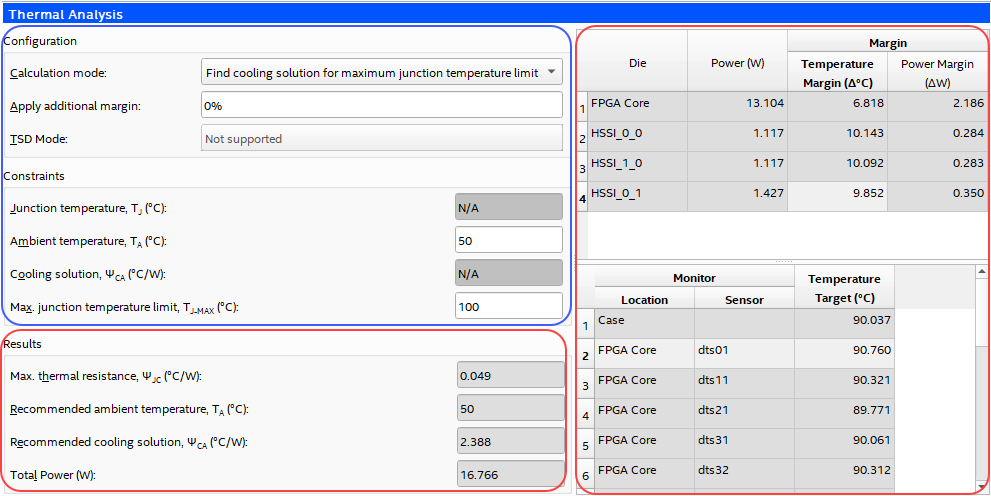Select the Recommended cooling solution result 2.388
Viewport: 991px width, 496px height.
coord(510,442)
